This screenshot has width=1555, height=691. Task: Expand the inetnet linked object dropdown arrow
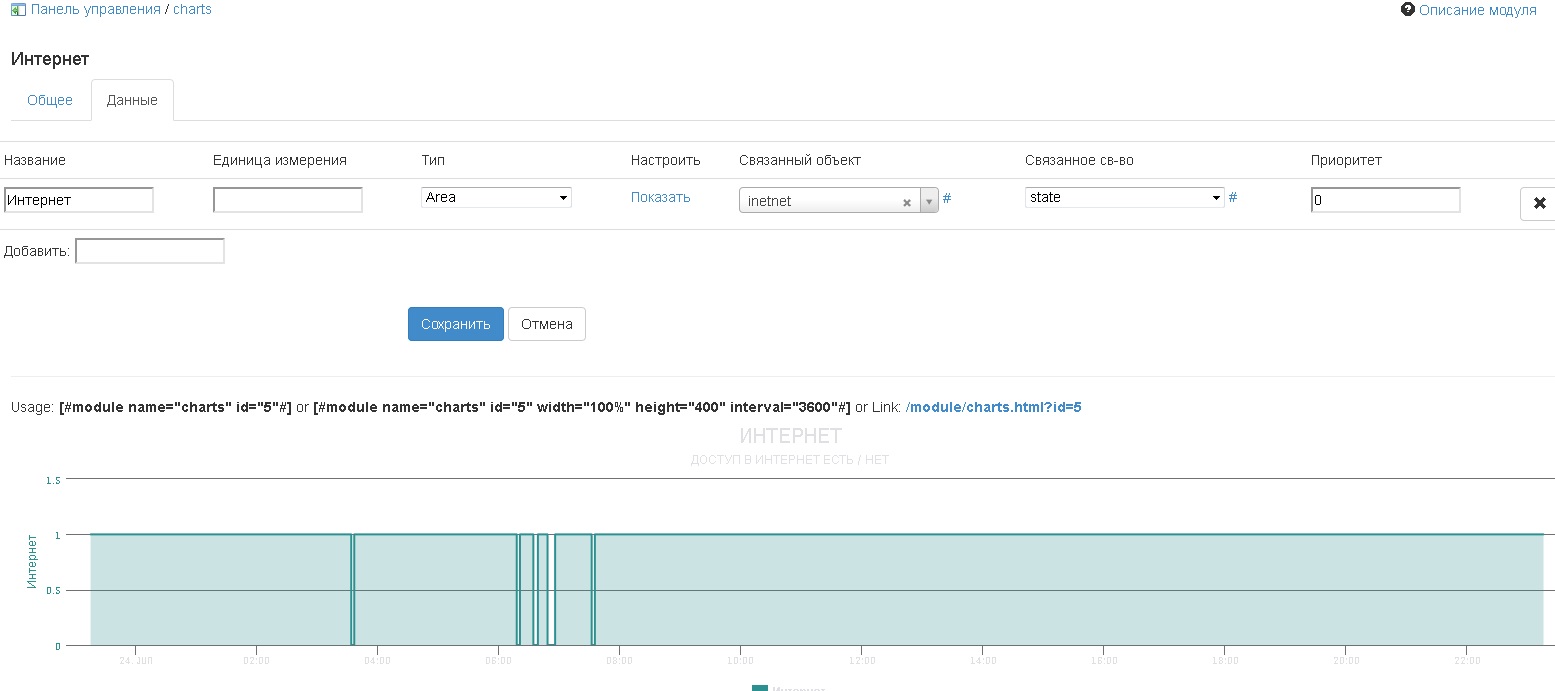928,201
